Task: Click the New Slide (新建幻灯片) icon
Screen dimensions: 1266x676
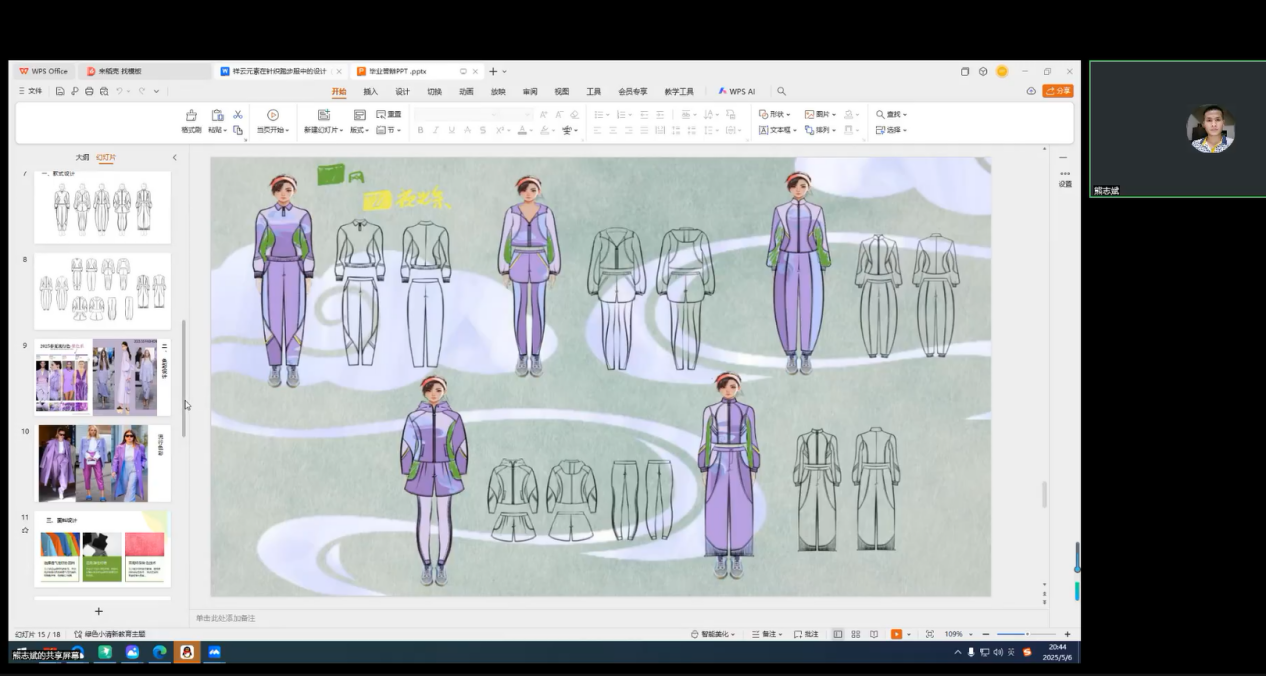Action: pyautogui.click(x=323, y=115)
